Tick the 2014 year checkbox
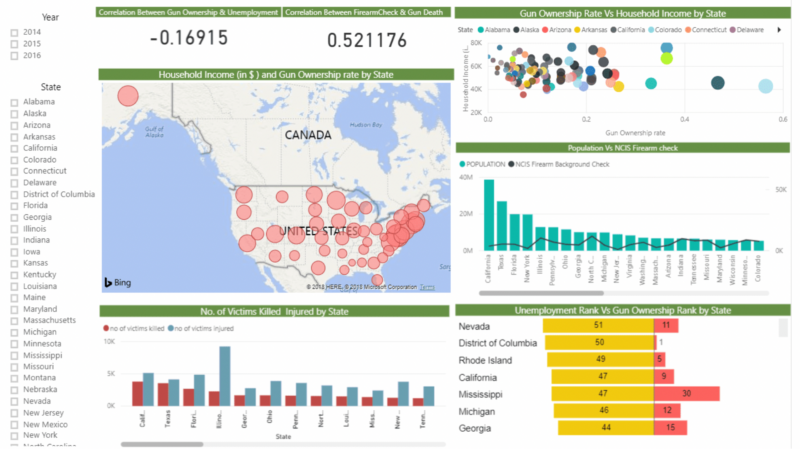800x449 pixels. click(14, 32)
